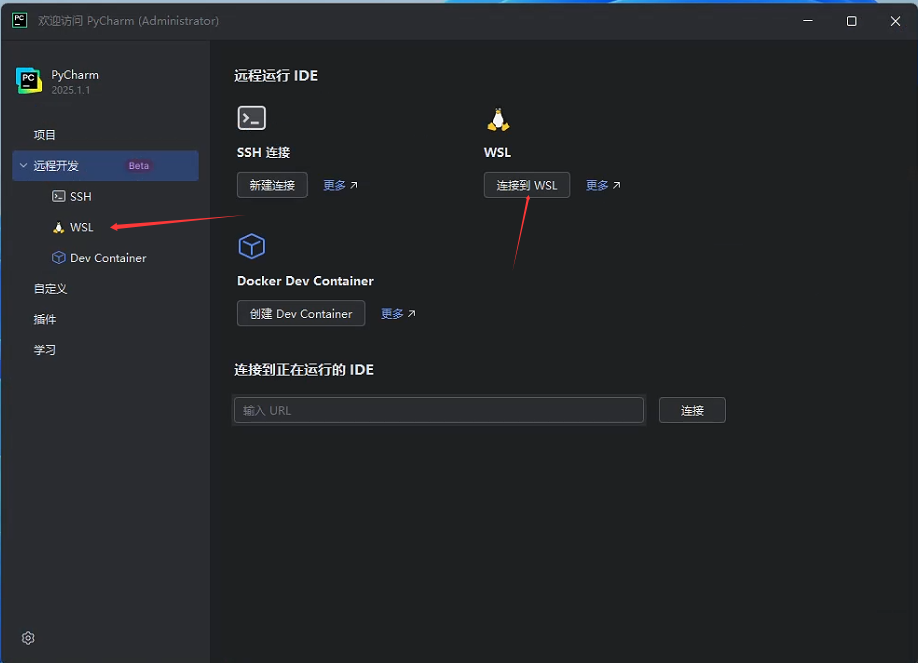
Task: Click the 连接 button beside URL field
Action: click(692, 410)
